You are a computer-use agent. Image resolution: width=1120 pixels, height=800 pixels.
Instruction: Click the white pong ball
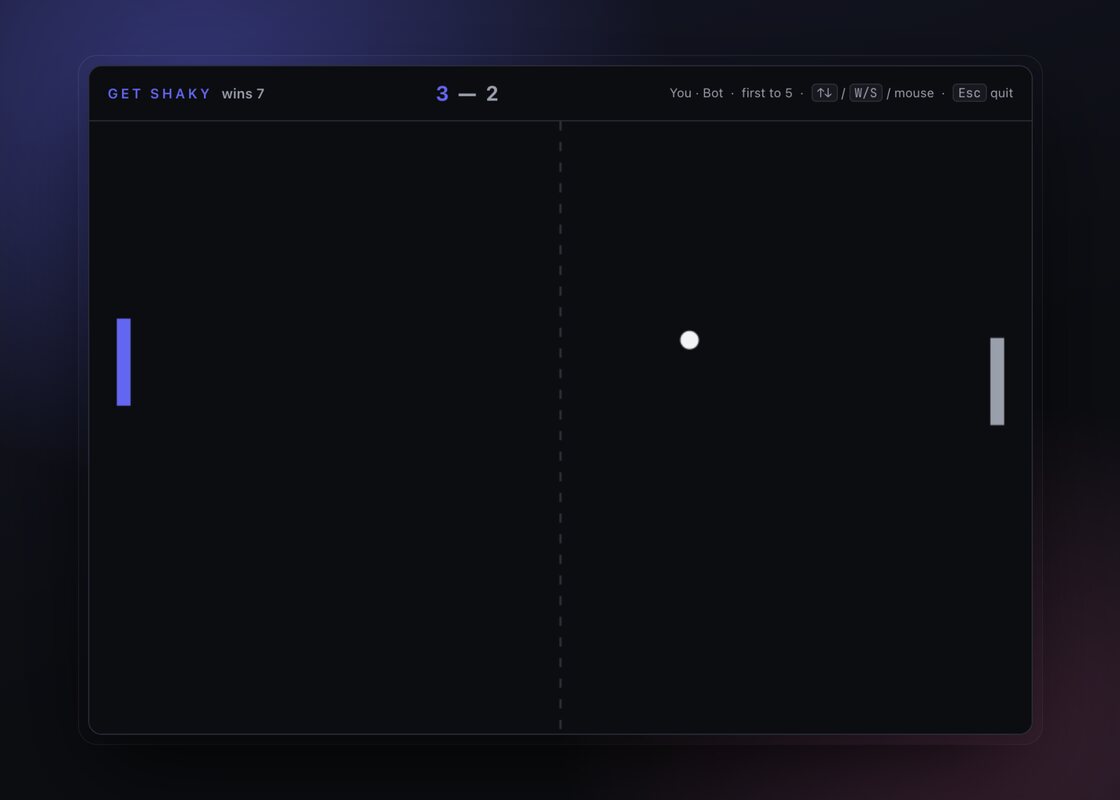(x=689, y=340)
